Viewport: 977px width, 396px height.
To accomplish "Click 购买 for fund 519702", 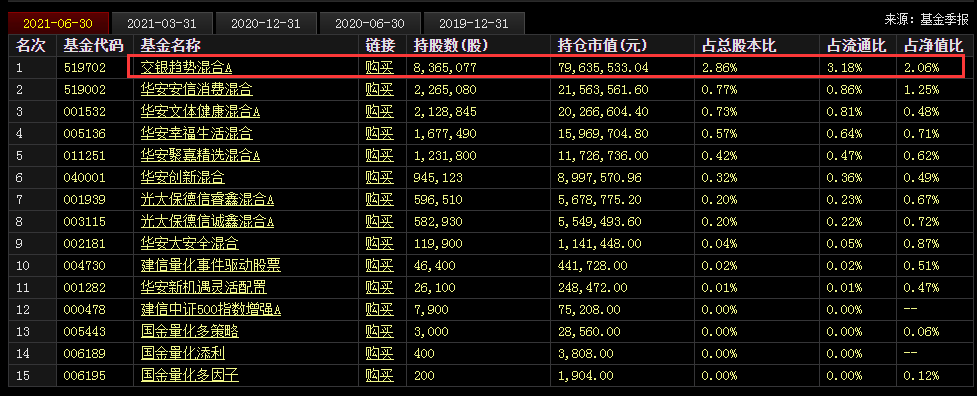I will 379,68.
